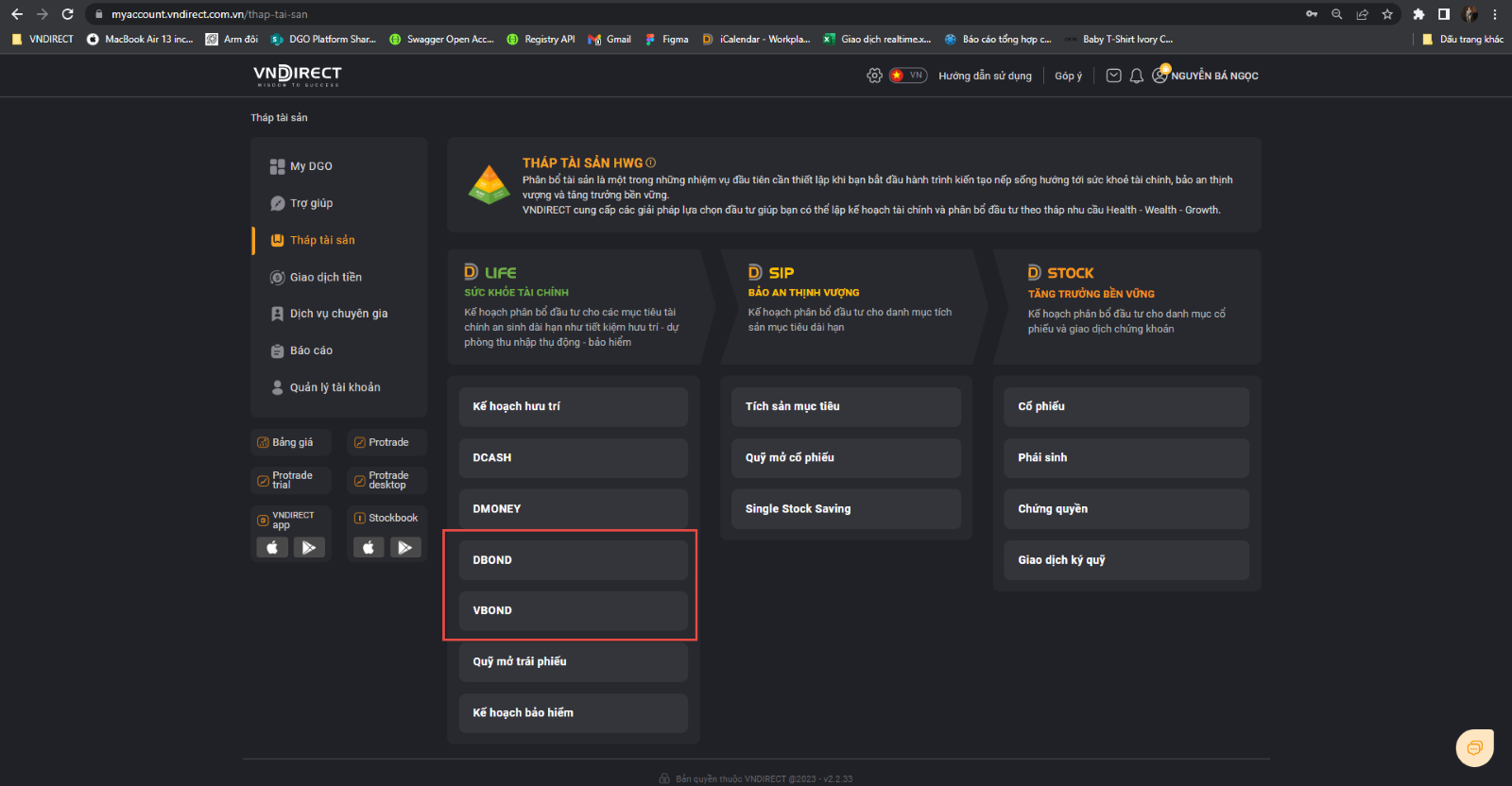The width and height of the screenshot is (1512, 786).
Task: Open the VBOND product
Action: coord(574,610)
